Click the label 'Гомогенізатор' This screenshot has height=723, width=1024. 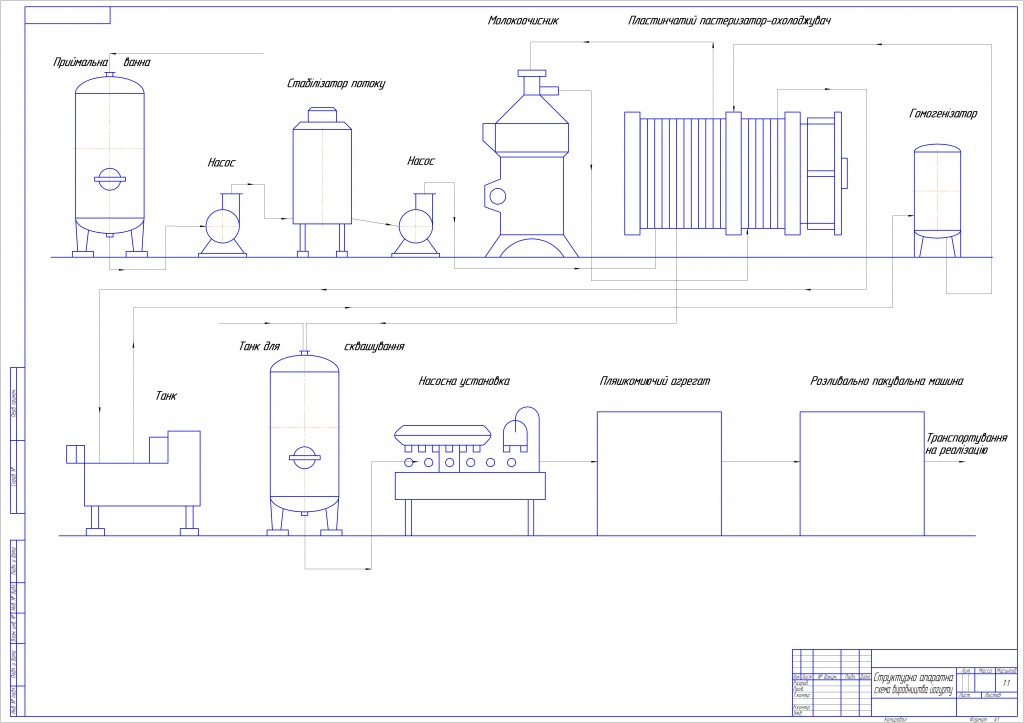943,114
